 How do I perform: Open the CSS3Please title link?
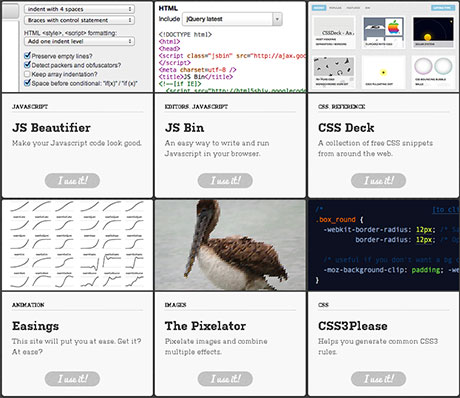click(353, 326)
